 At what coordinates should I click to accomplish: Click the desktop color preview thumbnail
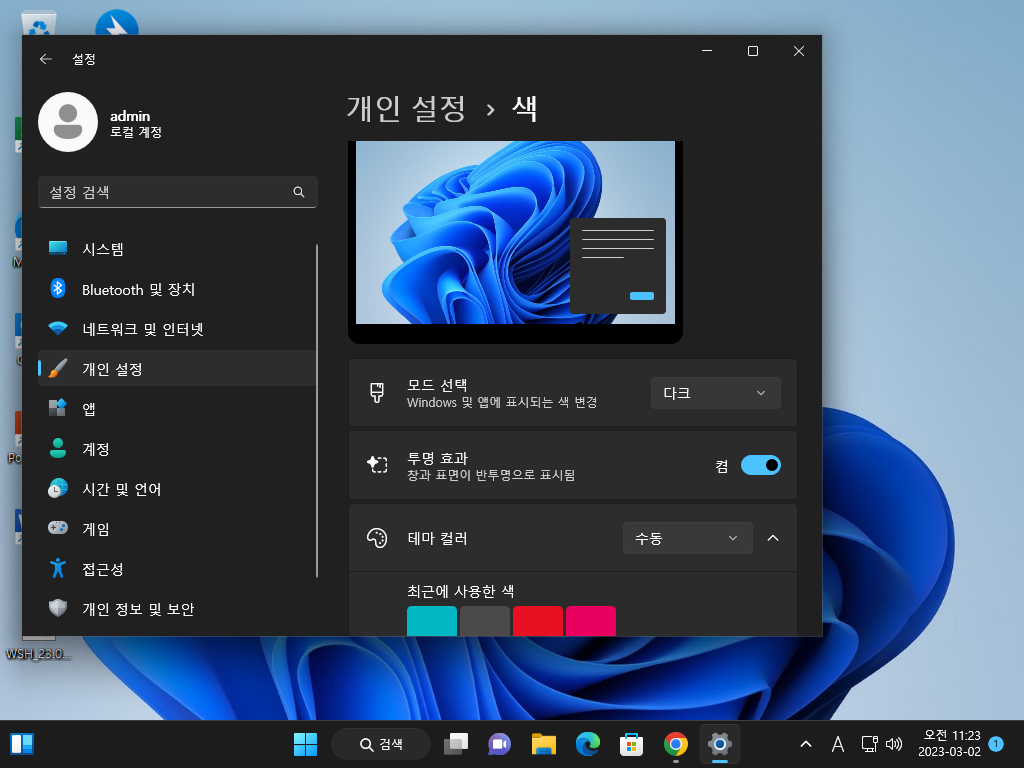515,242
